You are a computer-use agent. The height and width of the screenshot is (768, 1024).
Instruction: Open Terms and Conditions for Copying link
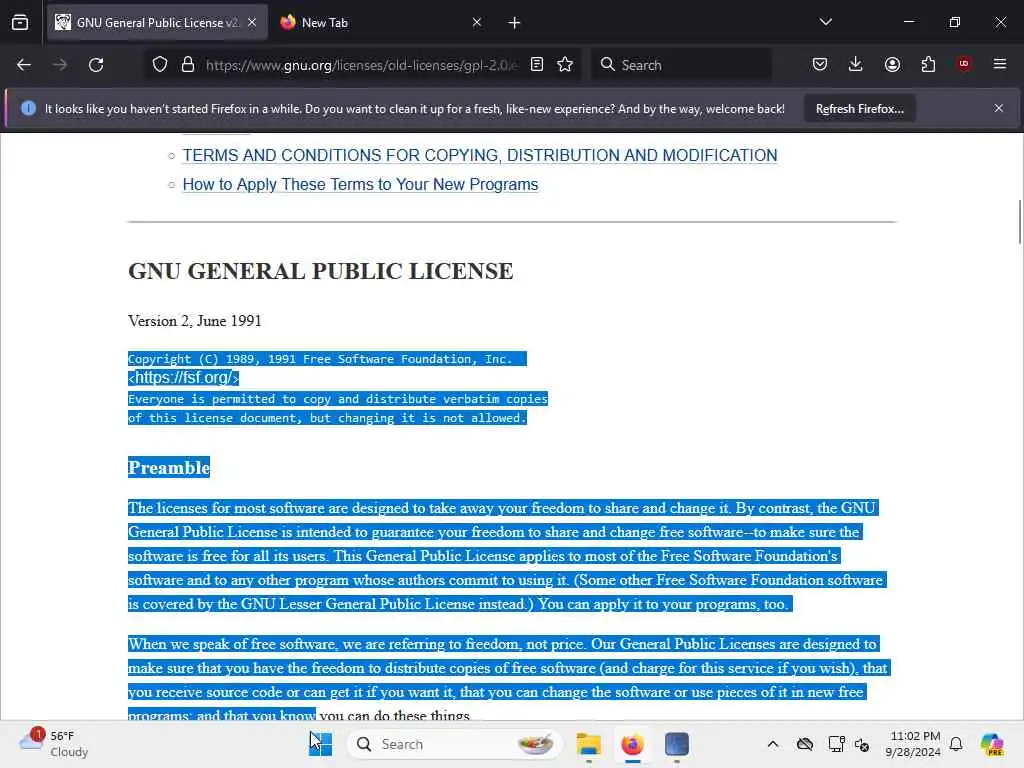[480, 155]
